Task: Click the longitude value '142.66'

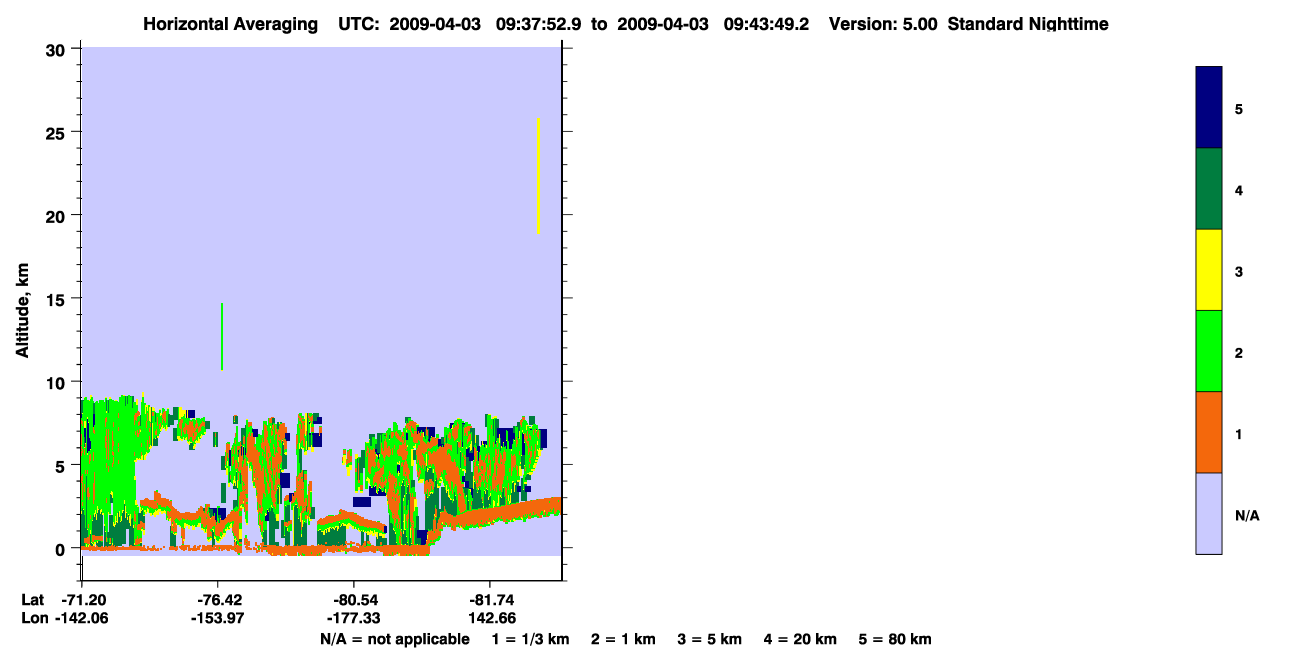Action: (491, 619)
